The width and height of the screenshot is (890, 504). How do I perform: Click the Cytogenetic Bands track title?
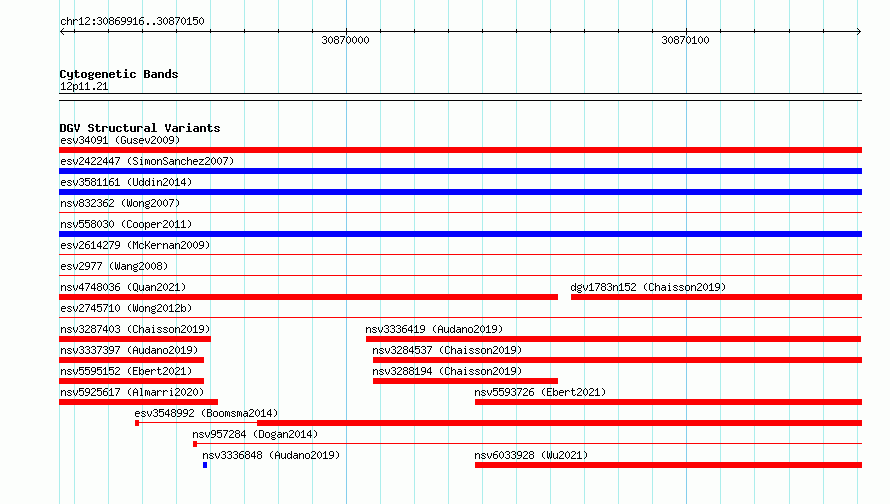click(119, 74)
